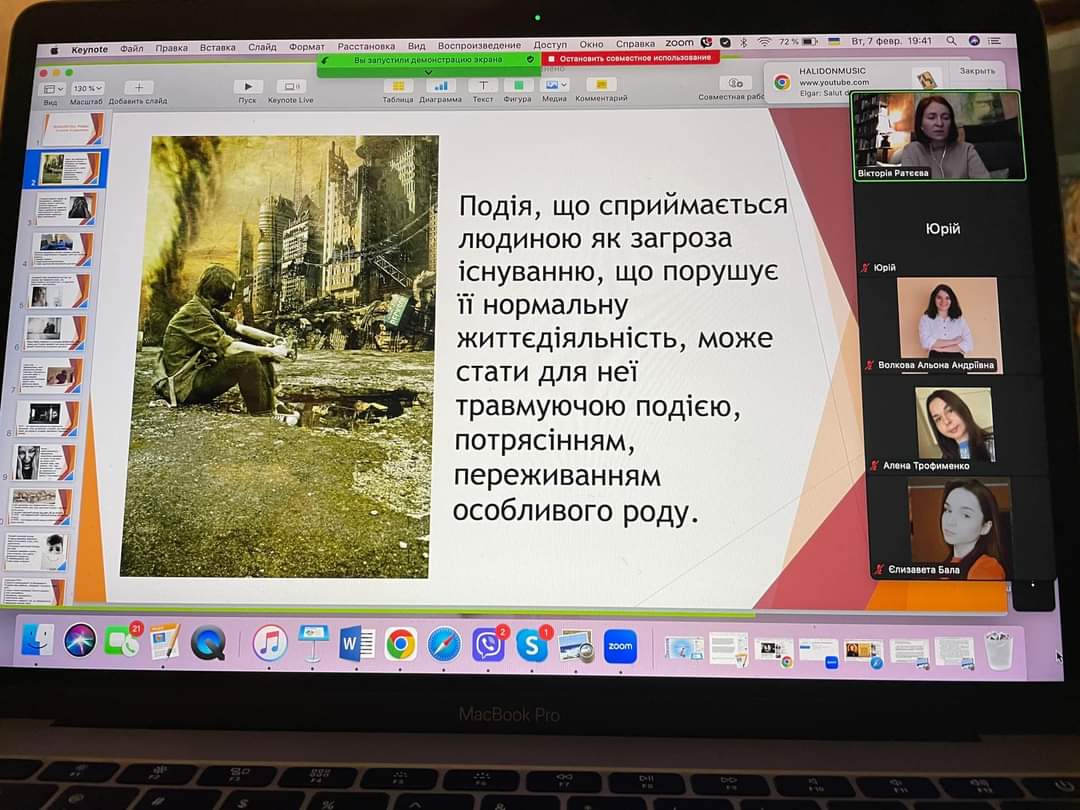Add a new slide with Добавить слайд
Image resolution: width=1080 pixels, height=810 pixels.
point(138,88)
